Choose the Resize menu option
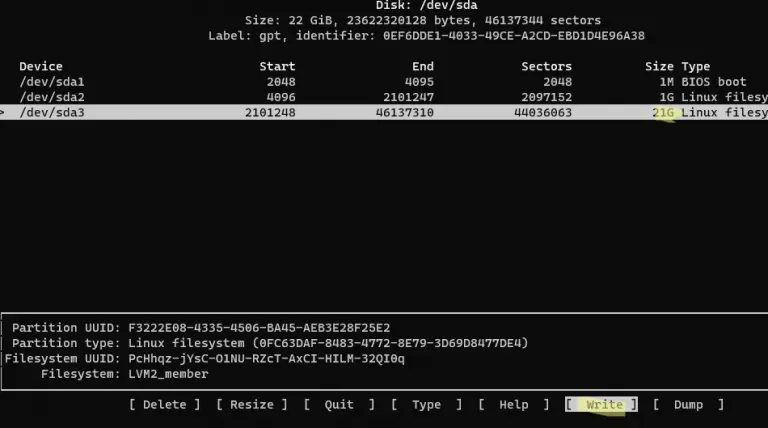Image resolution: width=768 pixels, height=428 pixels. [x=252, y=404]
